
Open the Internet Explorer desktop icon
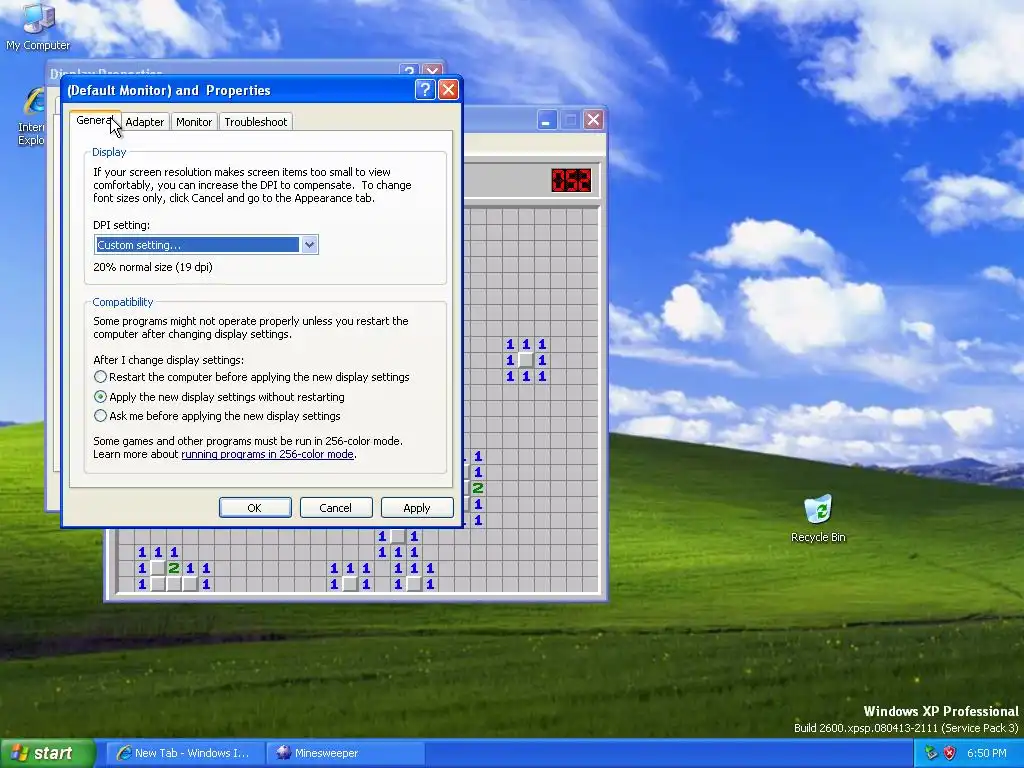[31, 118]
